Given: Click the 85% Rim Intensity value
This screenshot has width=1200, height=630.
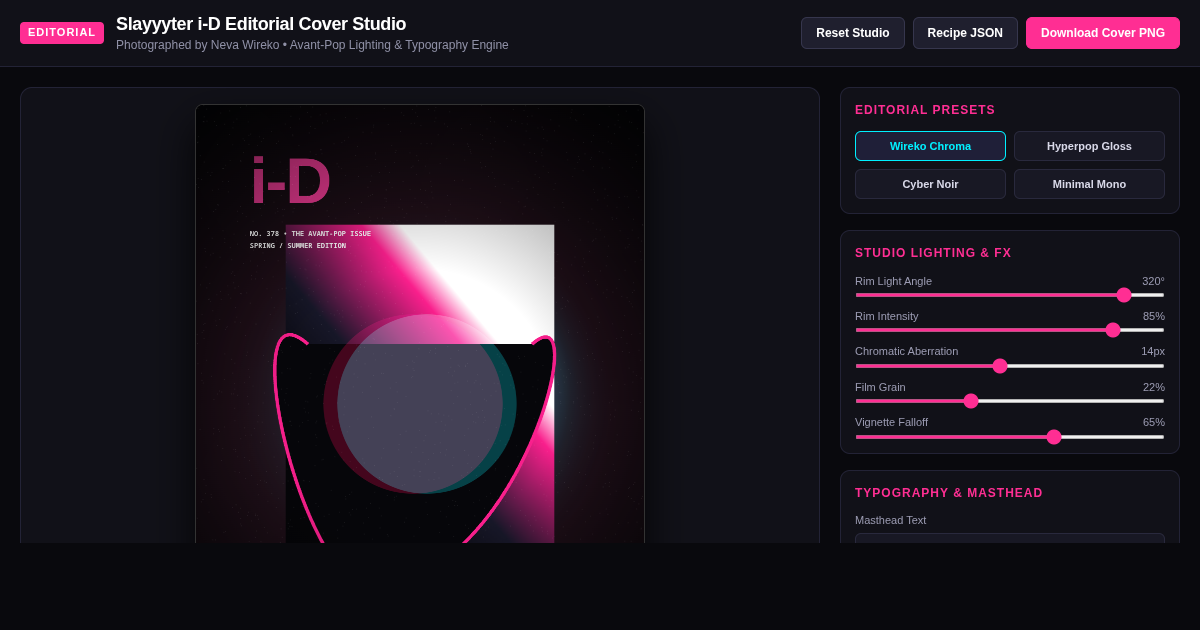Looking at the screenshot, I should point(1154,316).
